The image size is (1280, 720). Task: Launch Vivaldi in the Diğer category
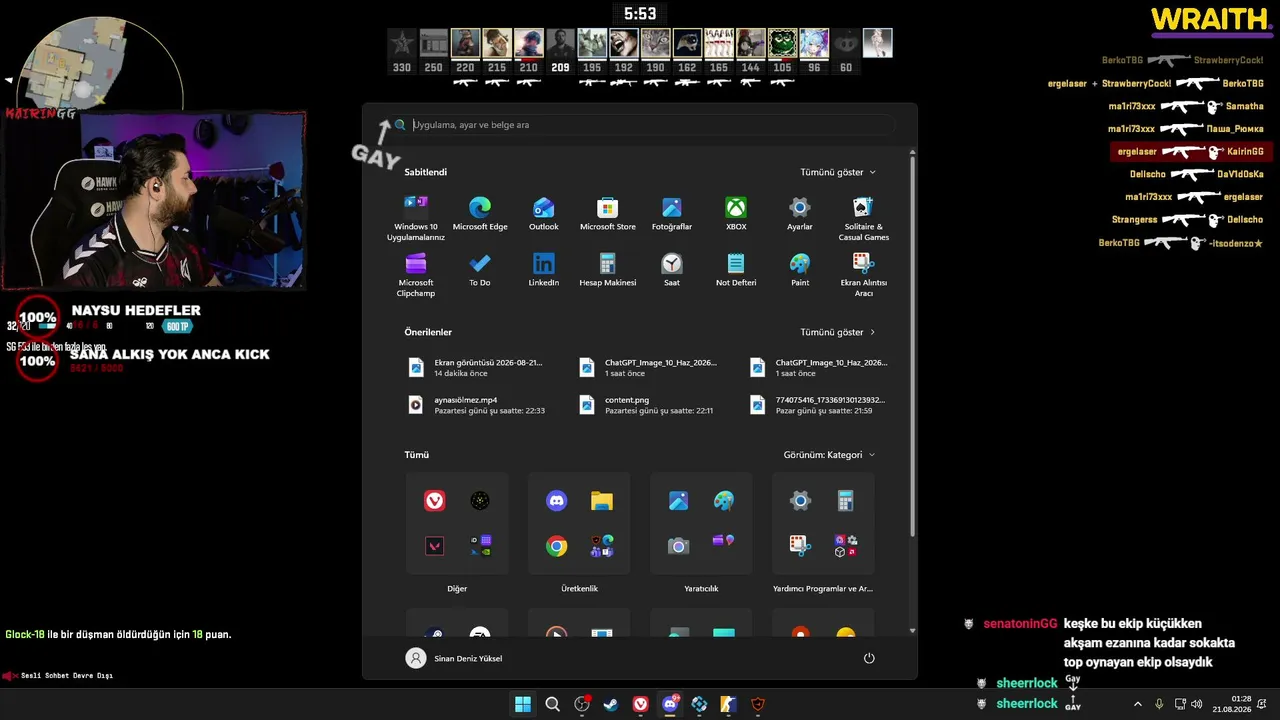pos(435,501)
